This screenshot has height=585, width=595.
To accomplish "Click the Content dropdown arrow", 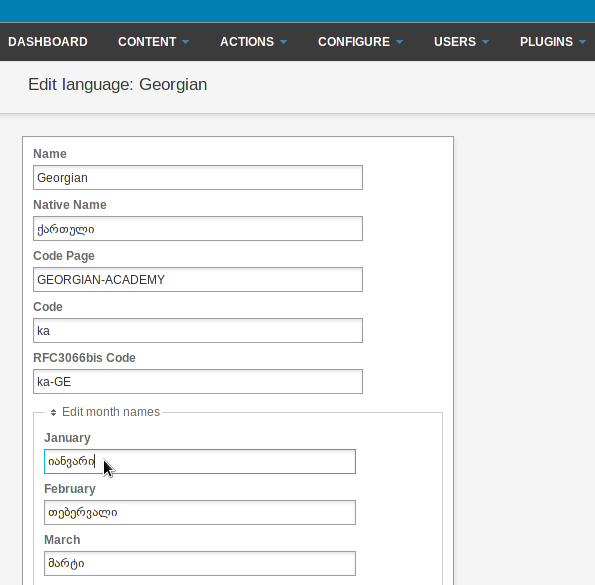I will (x=186, y=42).
